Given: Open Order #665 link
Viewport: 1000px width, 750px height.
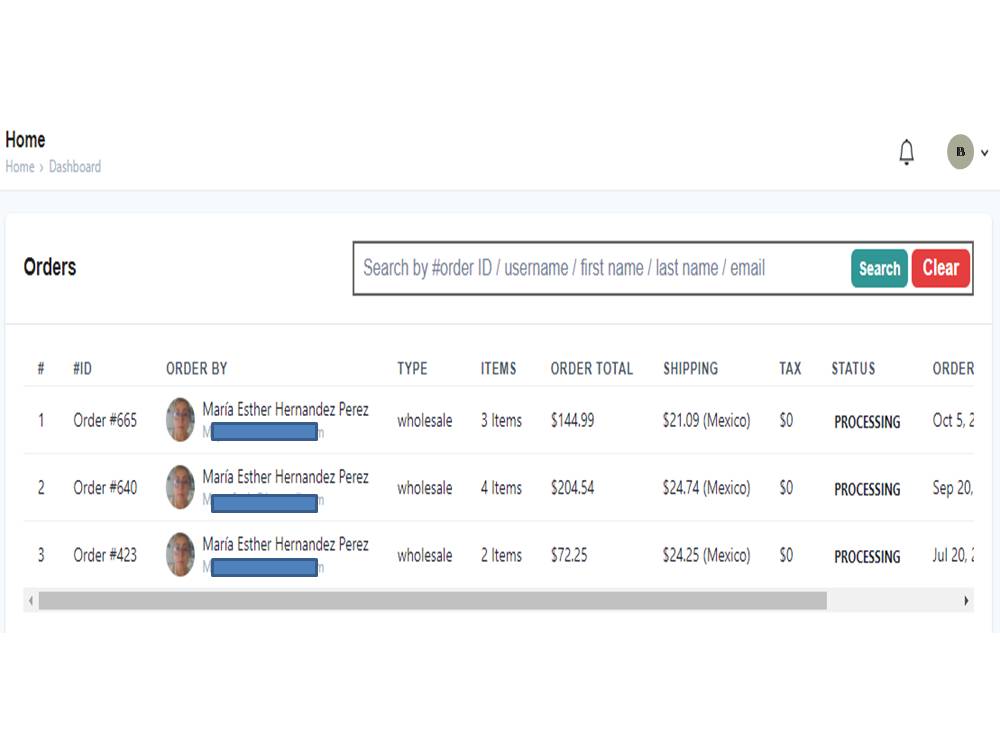Looking at the screenshot, I should tap(105, 420).
